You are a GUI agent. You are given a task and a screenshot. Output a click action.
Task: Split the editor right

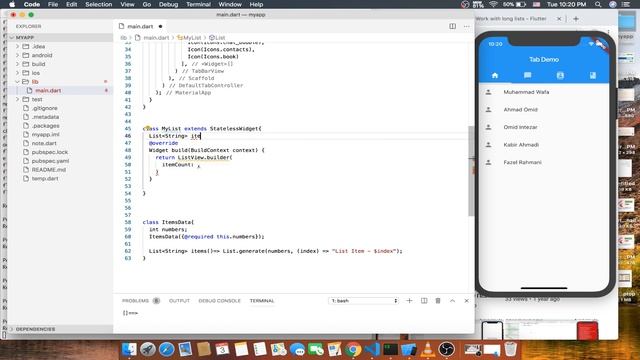point(452,26)
